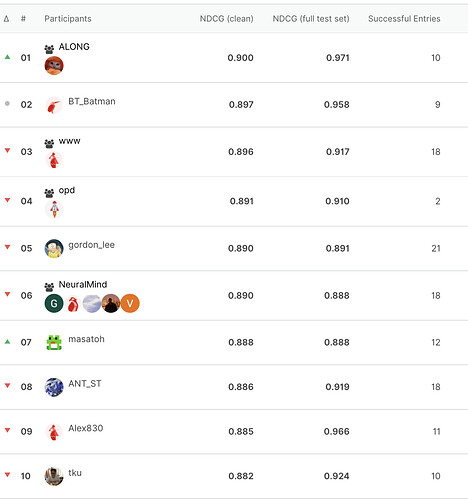Click the orange V avatar in NeuralMind
The width and height of the screenshot is (468, 500).
(x=130, y=303)
